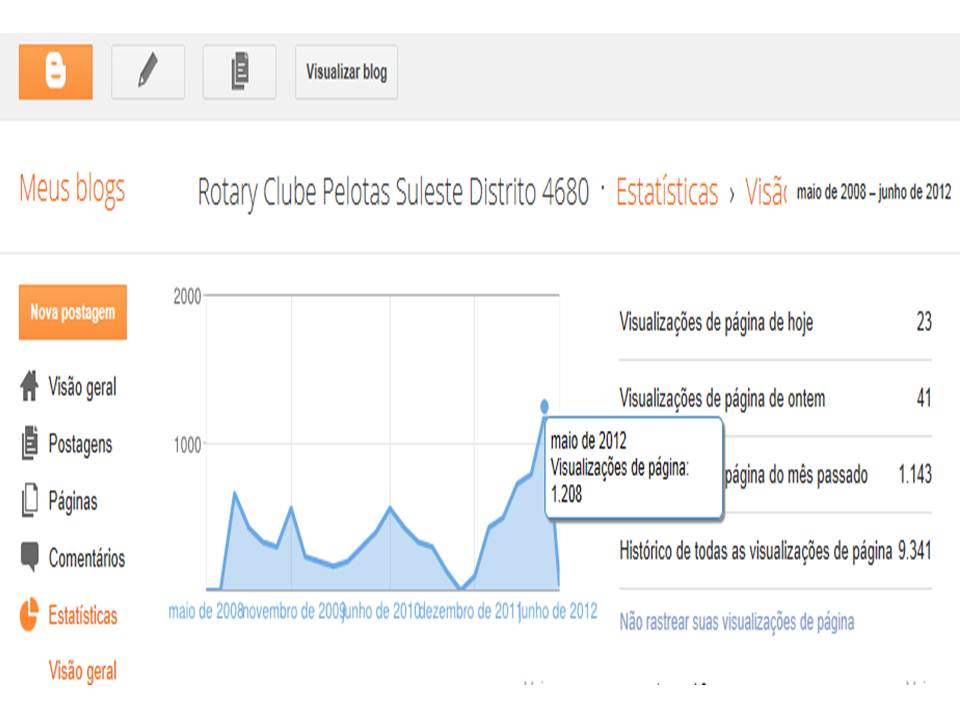Click the maio de 2008 axis label
This screenshot has width=960, height=720.
point(206,611)
